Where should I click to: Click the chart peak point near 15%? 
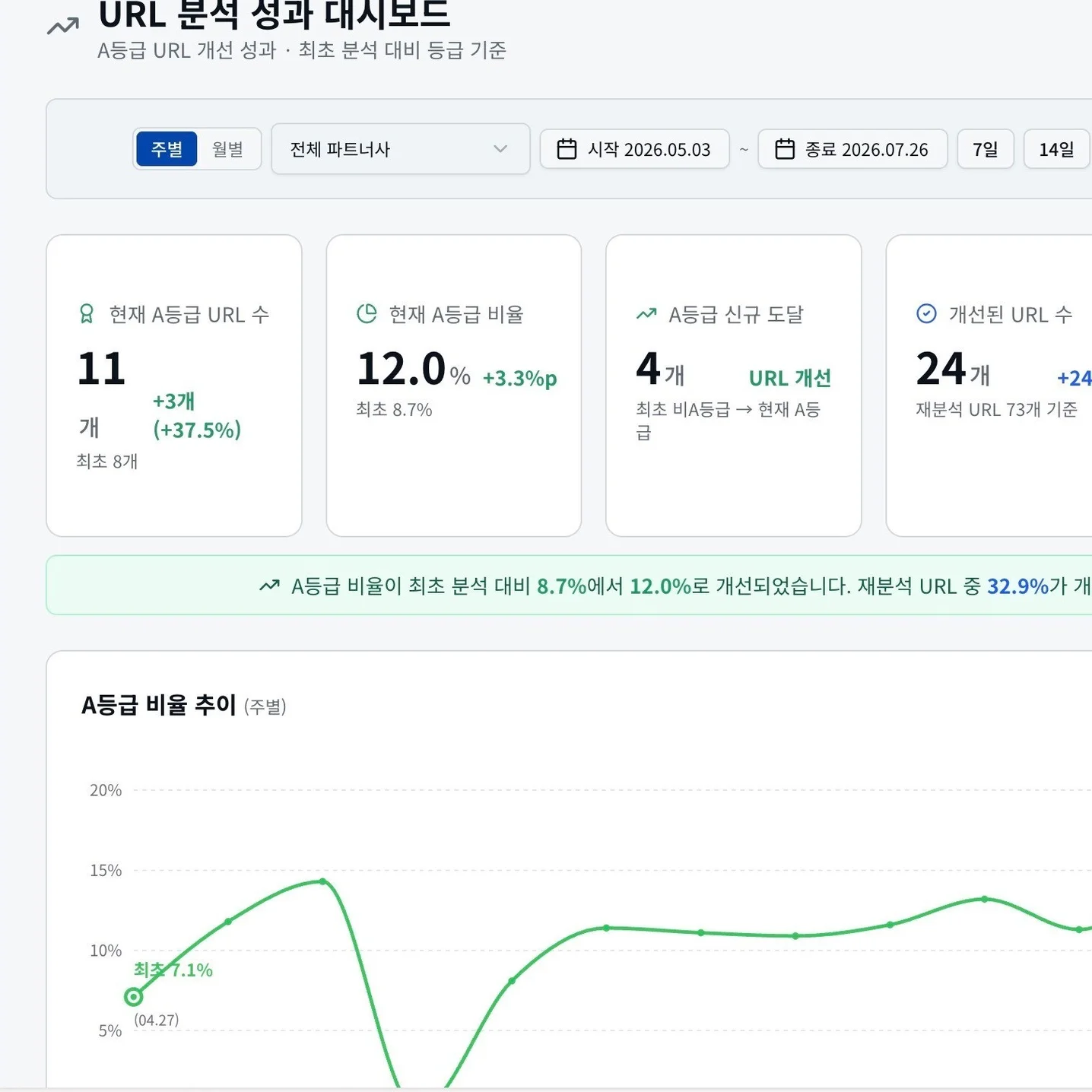pyautogui.click(x=322, y=881)
